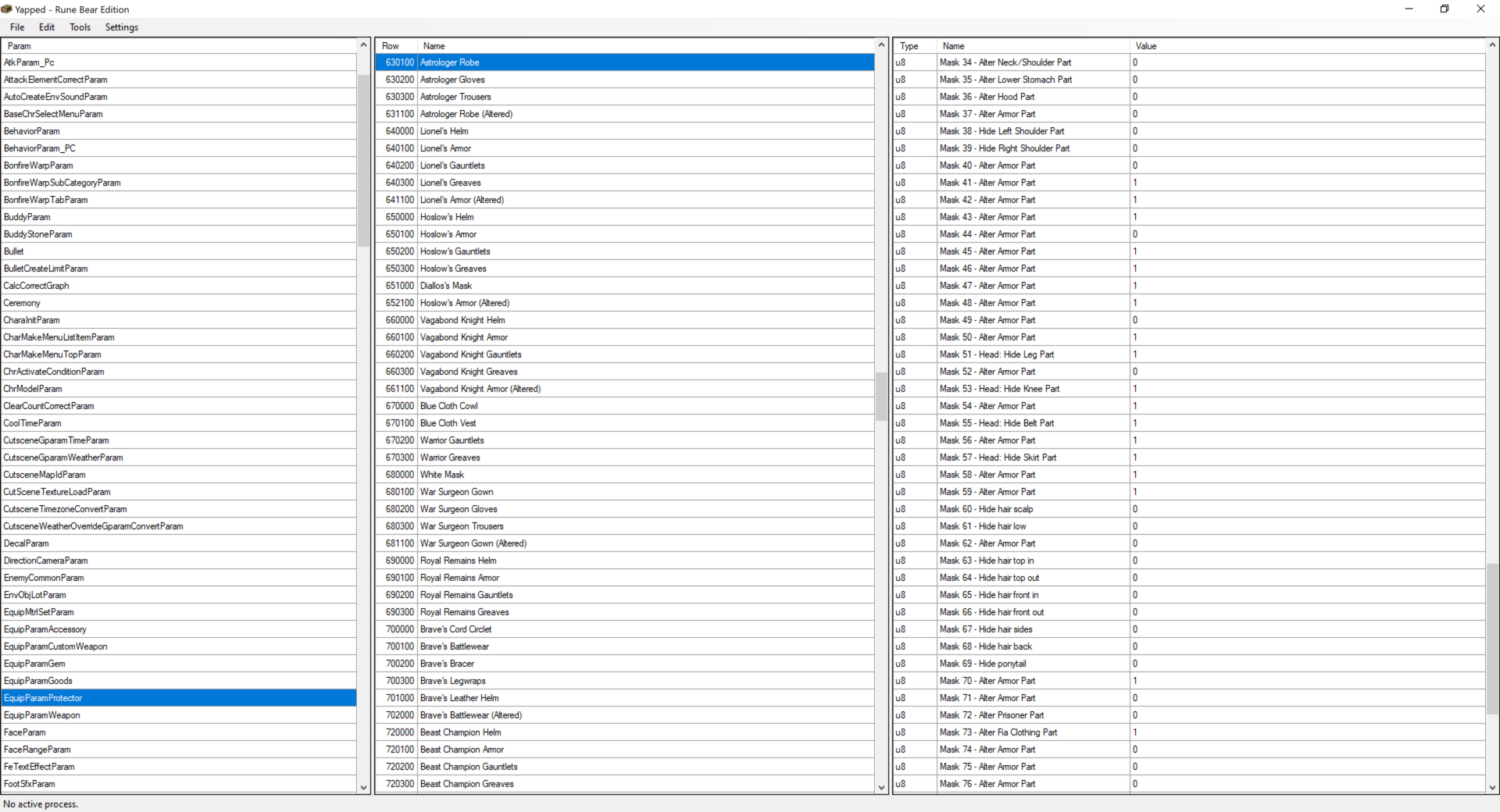The height and width of the screenshot is (812, 1500).
Task: Click the Value column header
Action: pyautogui.click(x=1308, y=46)
